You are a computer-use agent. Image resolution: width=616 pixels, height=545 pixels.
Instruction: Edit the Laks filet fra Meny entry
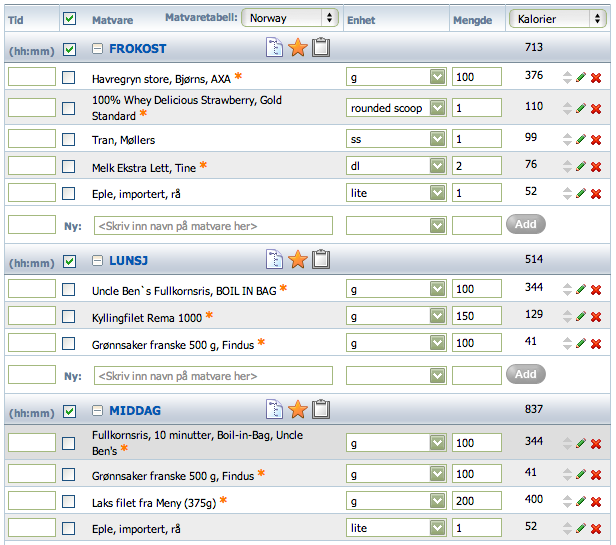coord(581,501)
